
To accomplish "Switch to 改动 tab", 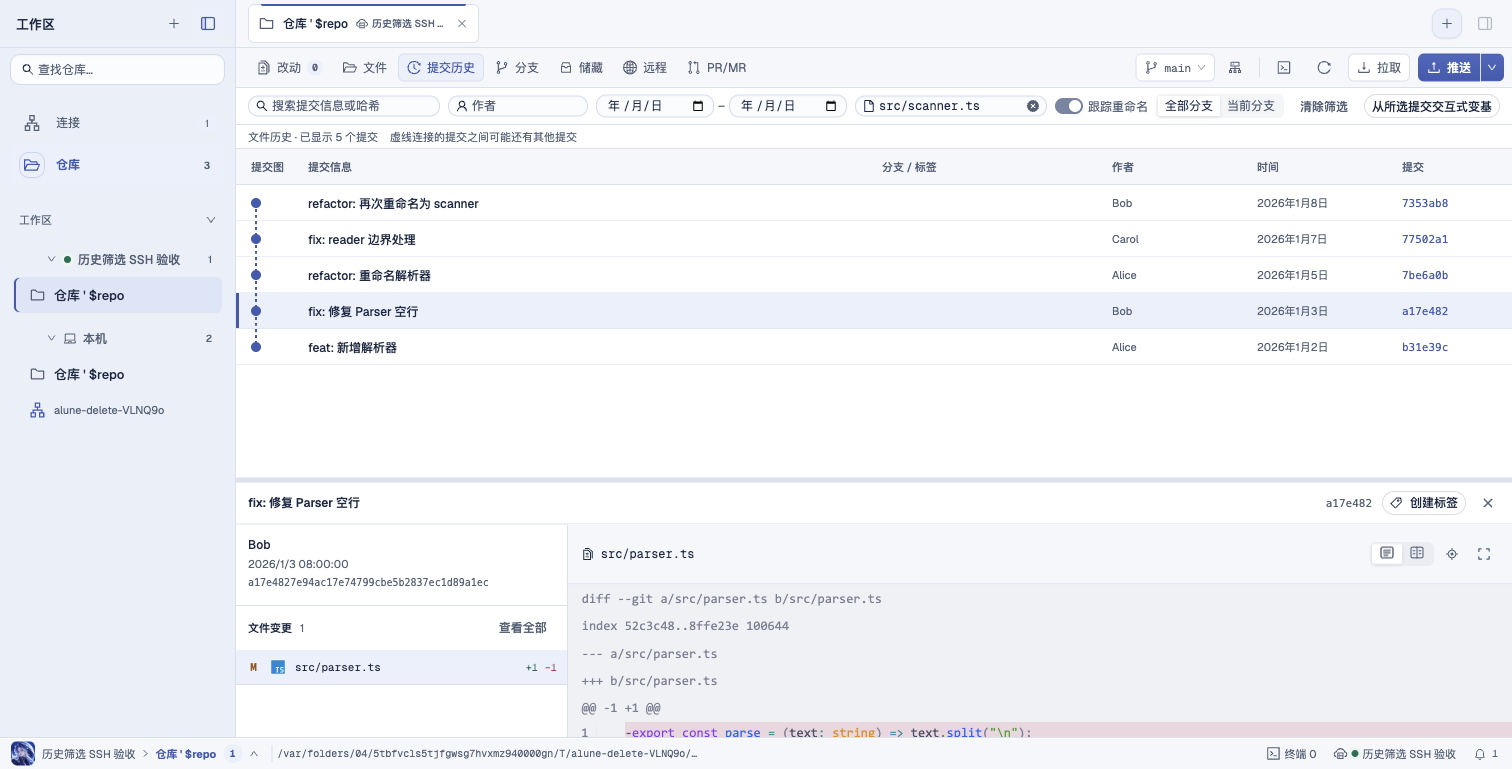I will coord(289,68).
